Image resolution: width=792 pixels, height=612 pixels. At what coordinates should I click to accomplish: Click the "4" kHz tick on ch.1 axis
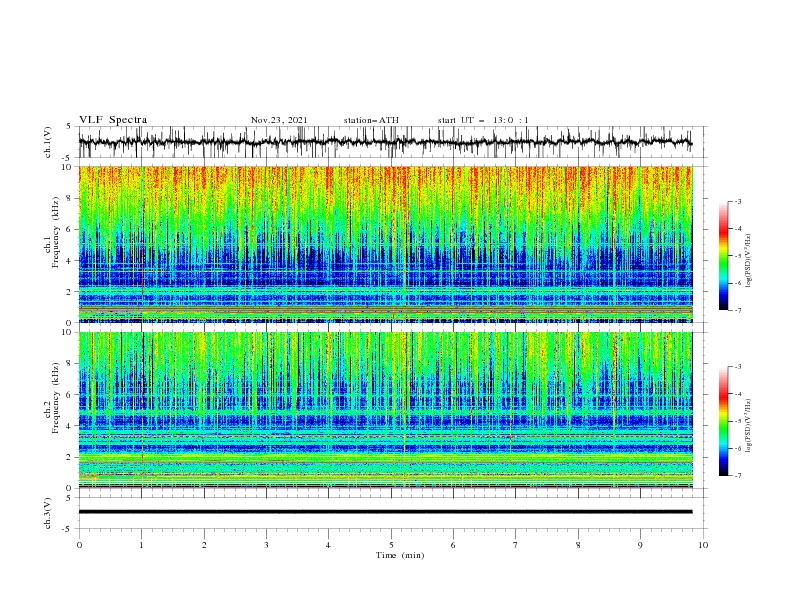click(x=69, y=261)
